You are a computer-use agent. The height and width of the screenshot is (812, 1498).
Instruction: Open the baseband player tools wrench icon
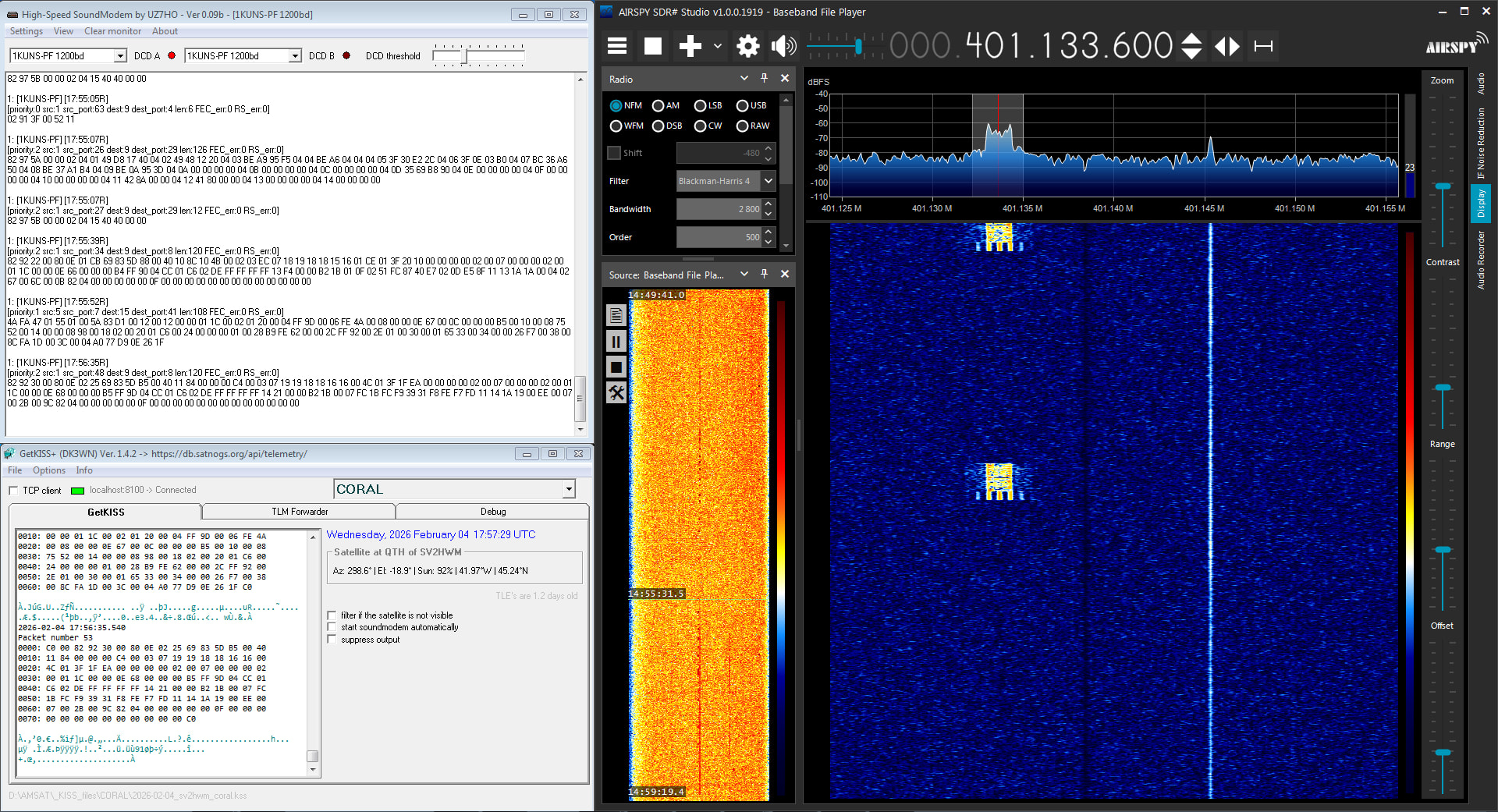click(x=616, y=393)
